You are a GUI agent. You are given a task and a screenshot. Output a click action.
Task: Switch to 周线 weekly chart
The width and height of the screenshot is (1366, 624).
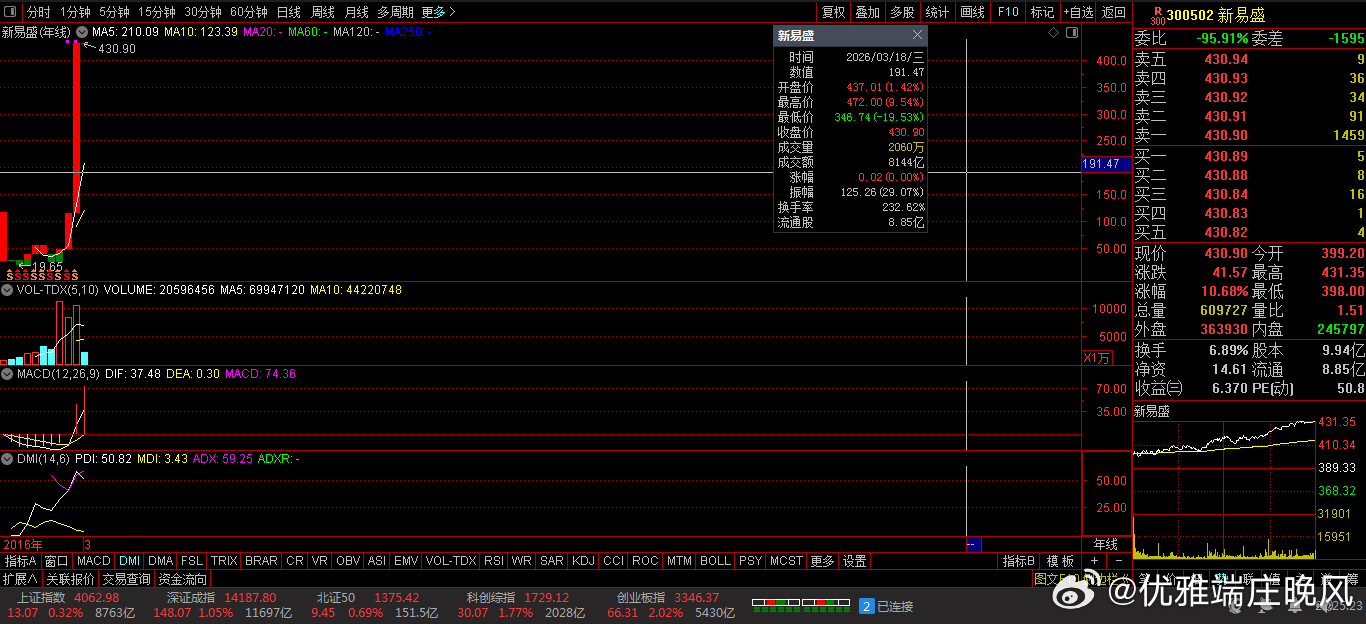pyautogui.click(x=322, y=12)
